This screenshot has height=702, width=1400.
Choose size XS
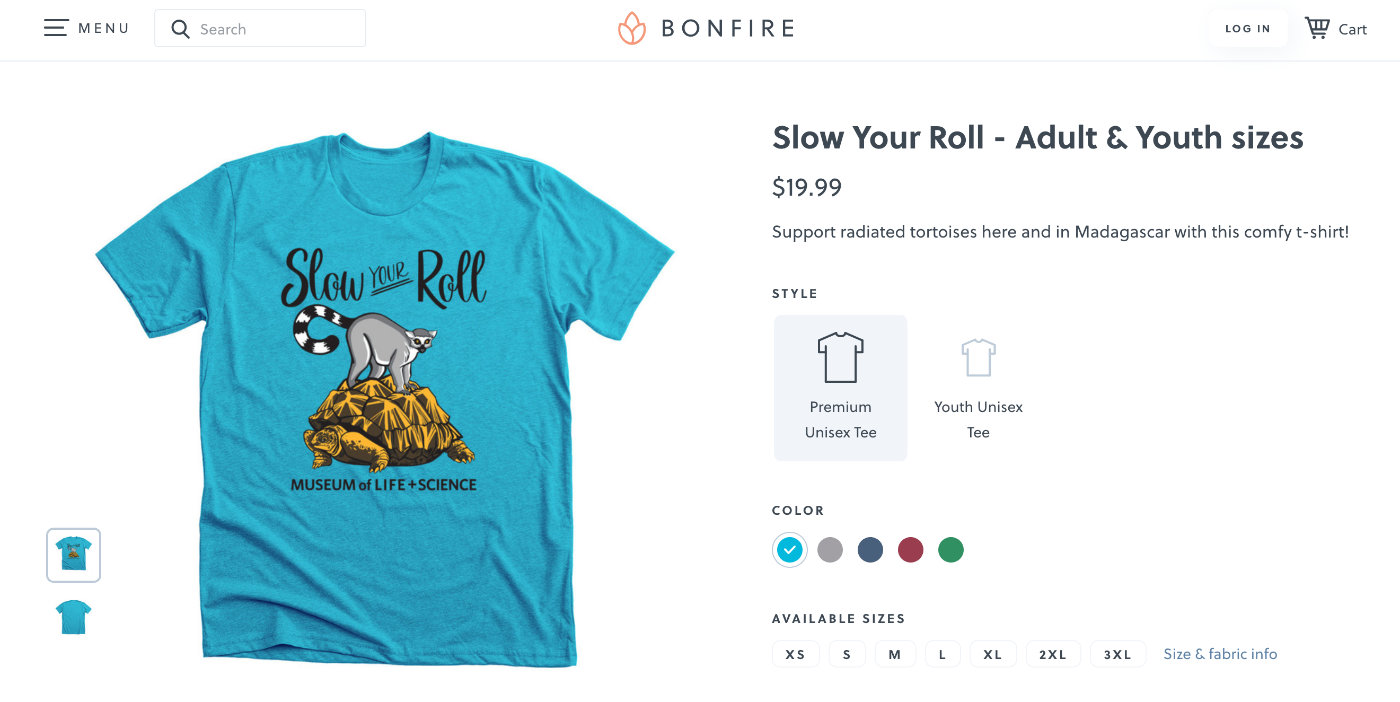click(x=796, y=654)
